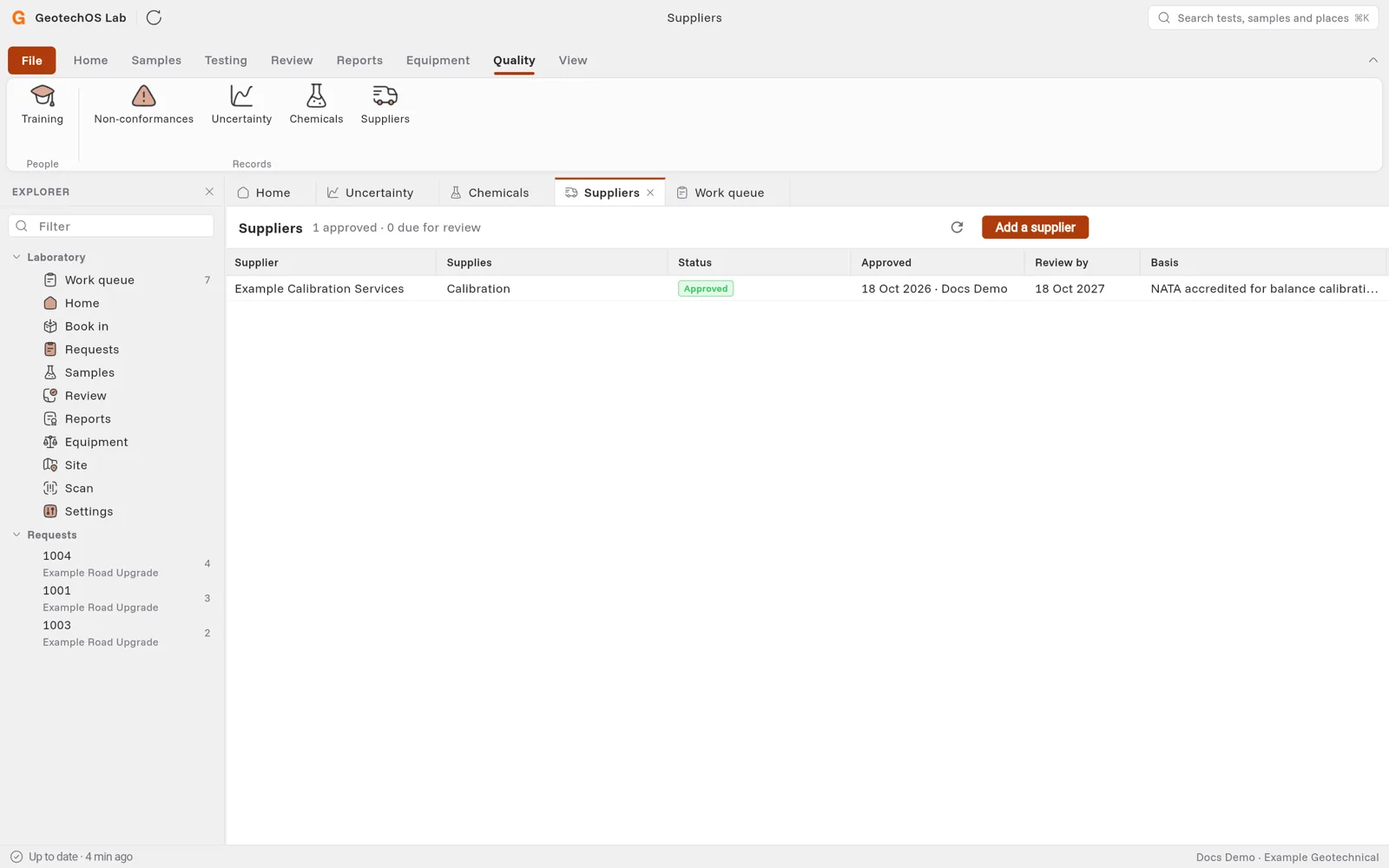Collapse the ribbon with the chevron
This screenshot has width=1389, height=868.
click(x=1373, y=60)
